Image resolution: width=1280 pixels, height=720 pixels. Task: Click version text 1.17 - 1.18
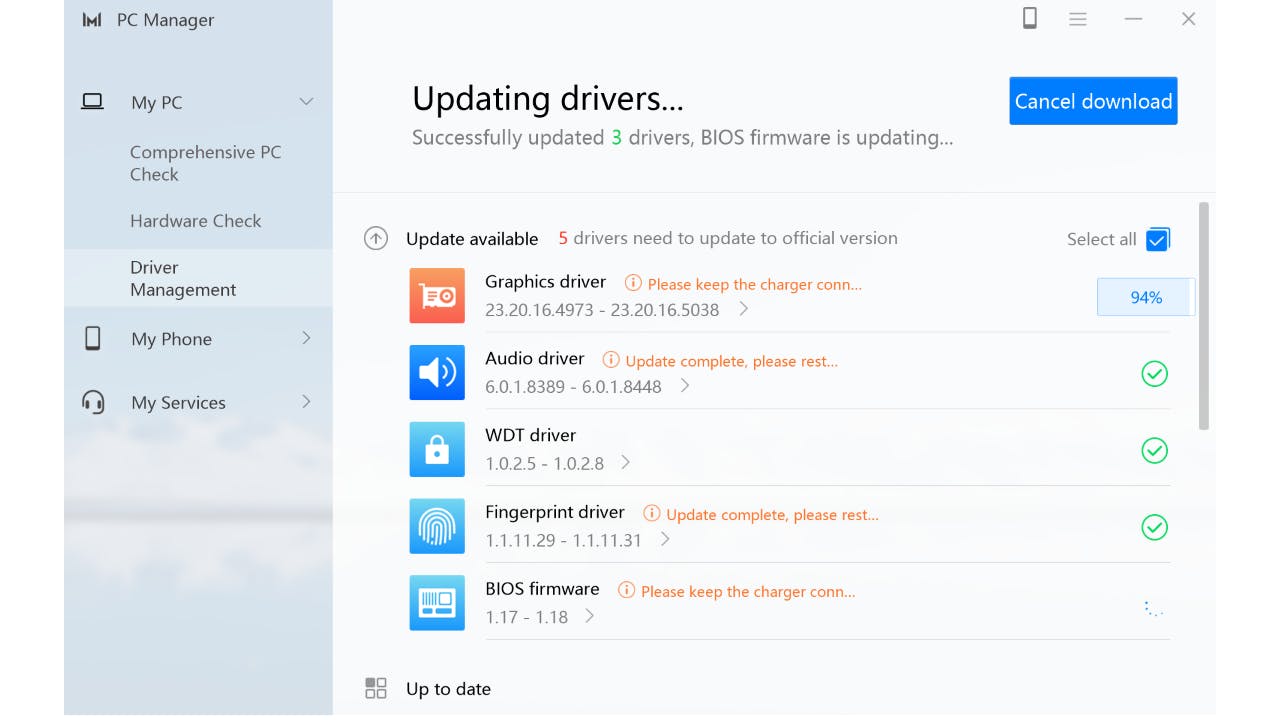527,618
